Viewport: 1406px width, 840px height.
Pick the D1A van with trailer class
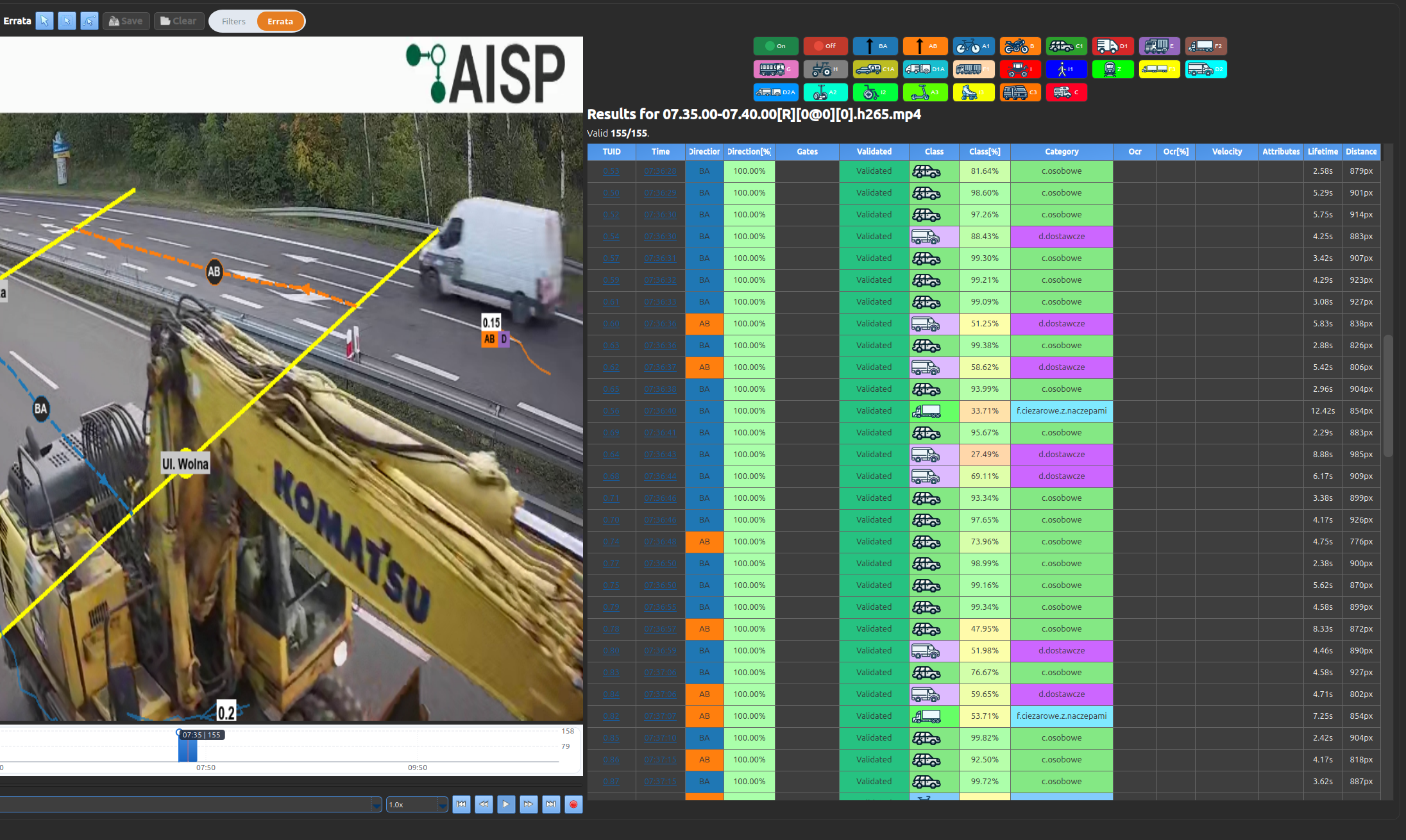(925, 69)
